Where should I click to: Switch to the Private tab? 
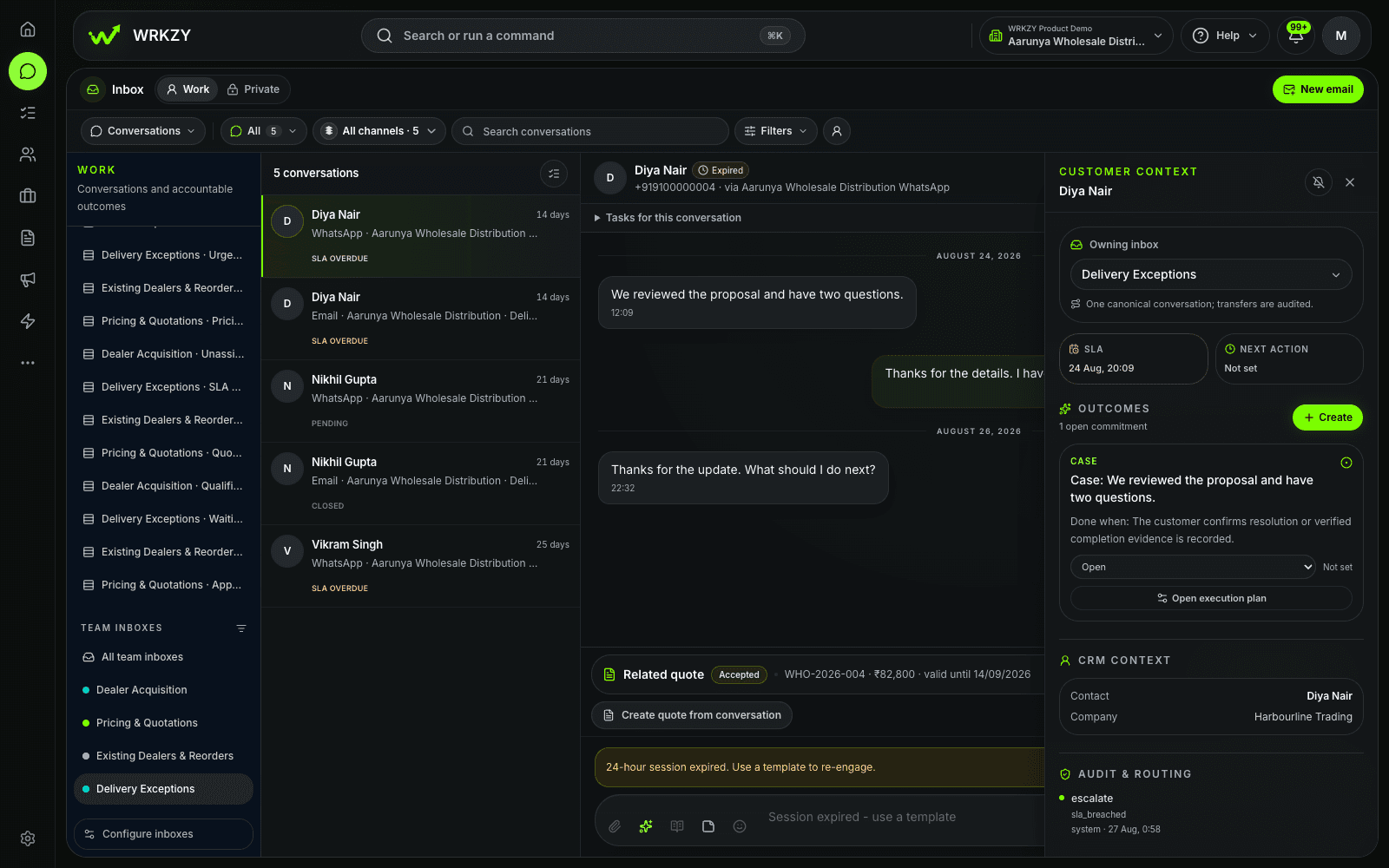pyautogui.click(x=253, y=89)
